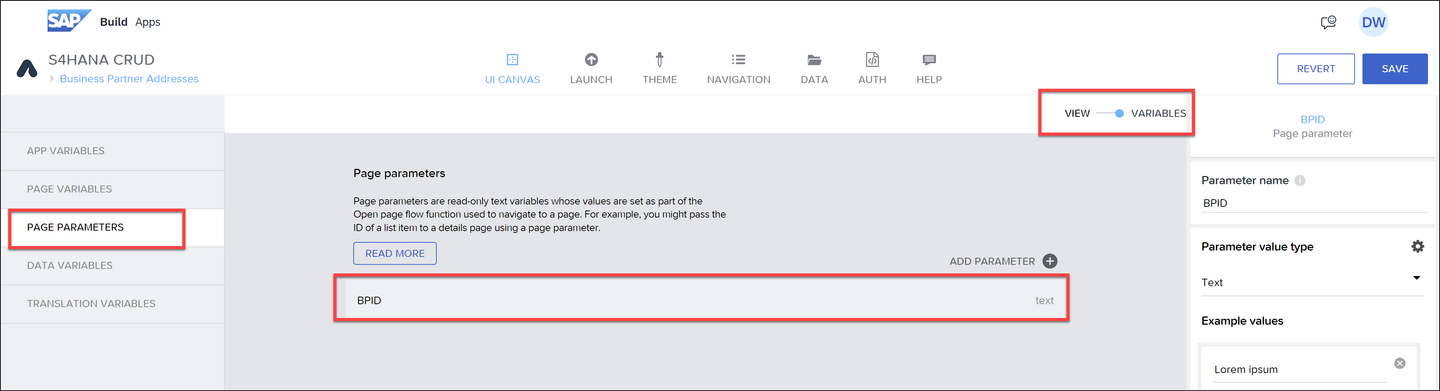Viewport: 1440px width, 391px height.
Task: Click the S4HANA CRUD app title
Action: click(102, 60)
